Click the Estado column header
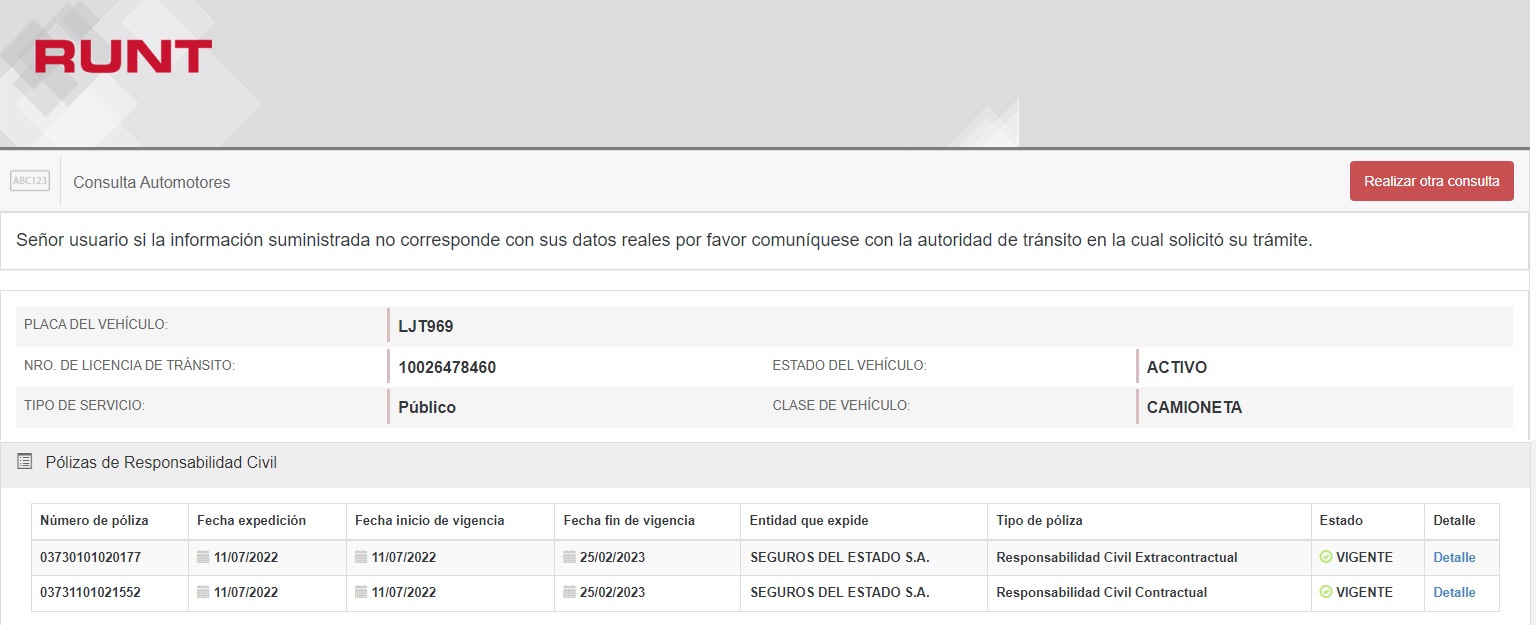This screenshot has height=625, width=1538. pyautogui.click(x=1341, y=520)
